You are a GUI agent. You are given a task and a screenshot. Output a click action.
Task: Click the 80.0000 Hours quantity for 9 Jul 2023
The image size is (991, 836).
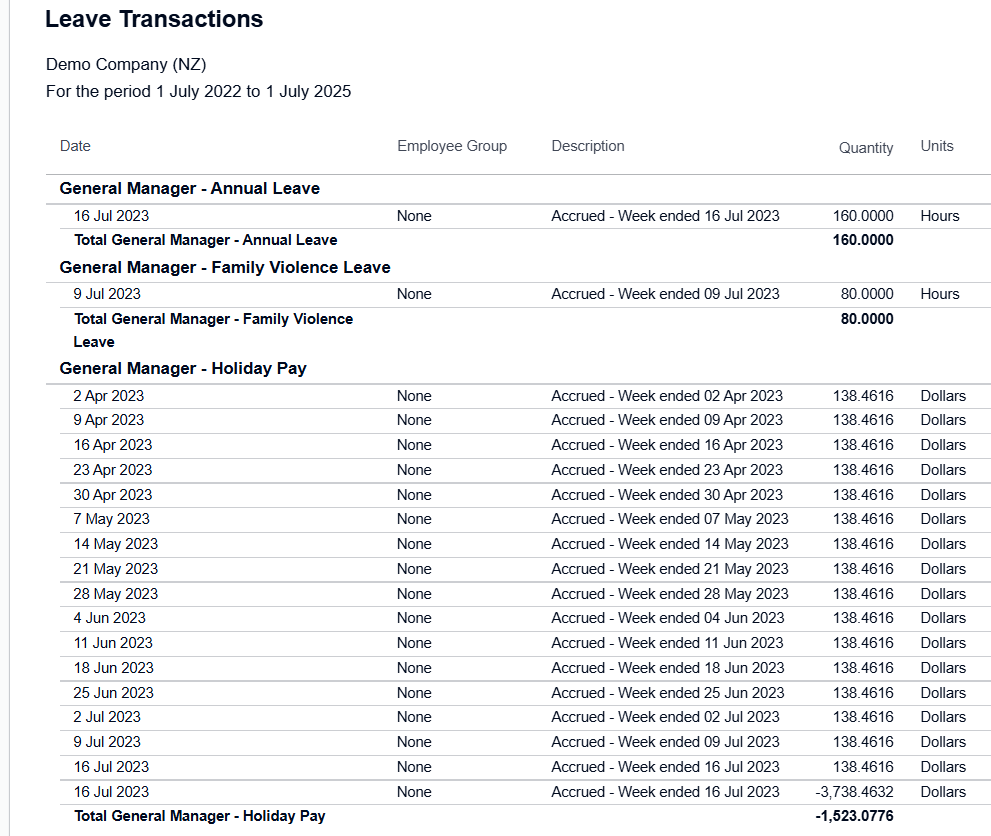point(866,294)
